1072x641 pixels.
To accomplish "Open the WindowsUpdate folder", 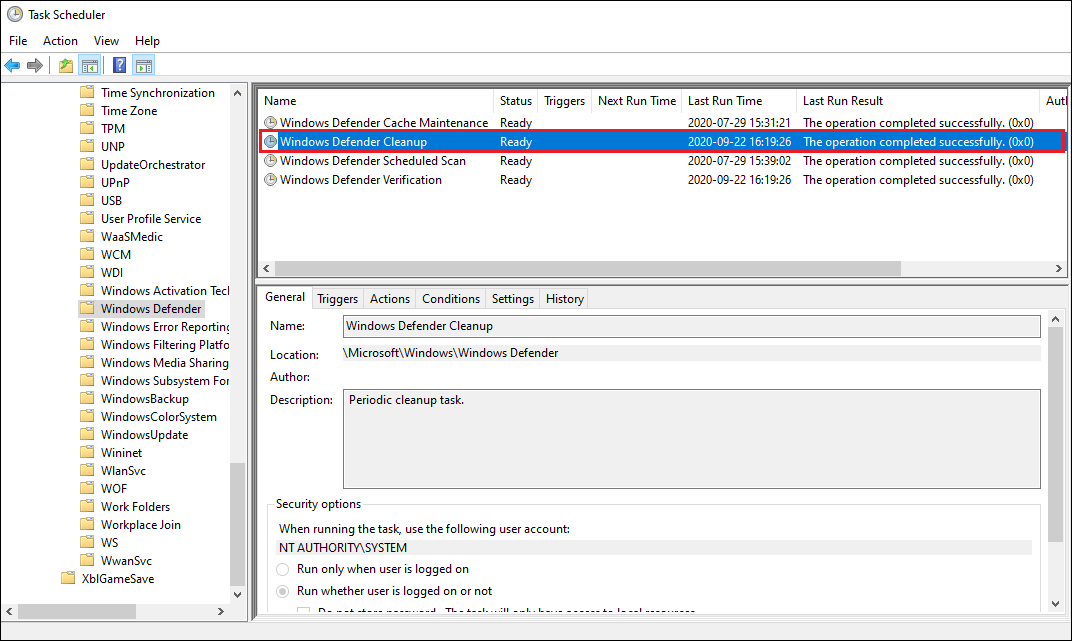I will tap(144, 435).
